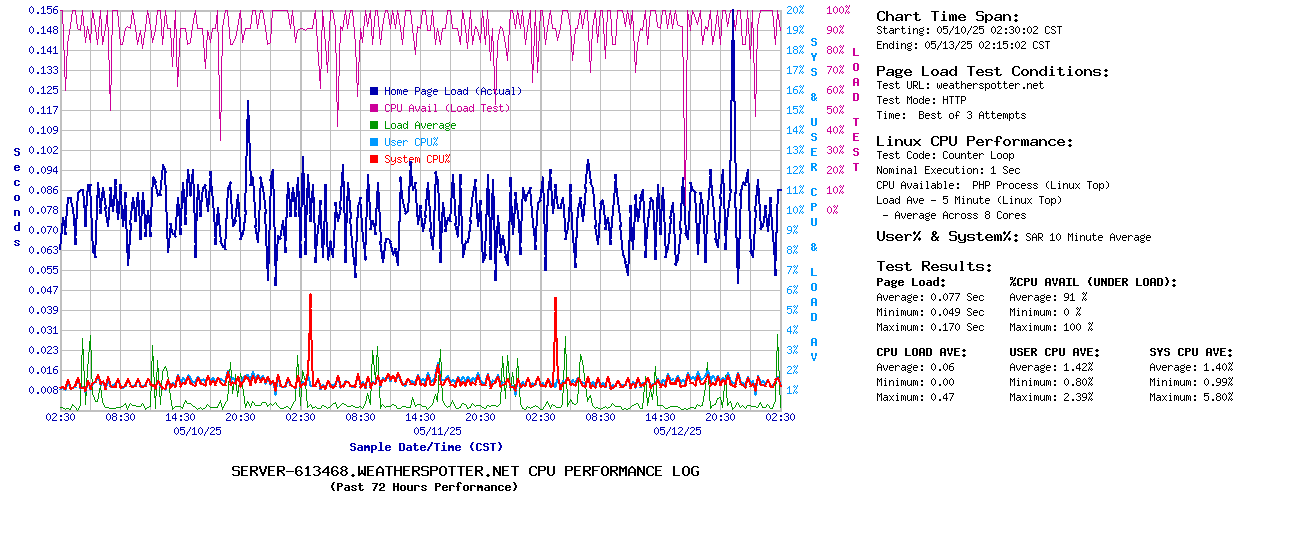Click the Test Results heading
The height and width of the screenshot is (550, 1300).
[934, 266]
